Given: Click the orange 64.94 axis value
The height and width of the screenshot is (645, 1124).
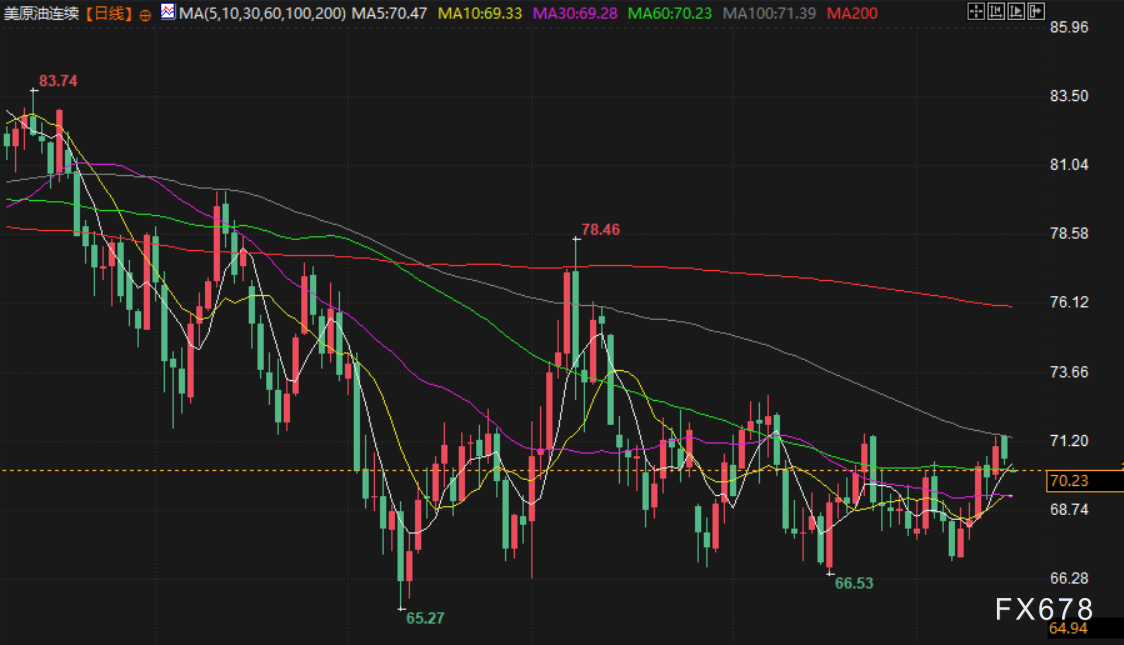Looking at the screenshot, I should pos(1068,629).
